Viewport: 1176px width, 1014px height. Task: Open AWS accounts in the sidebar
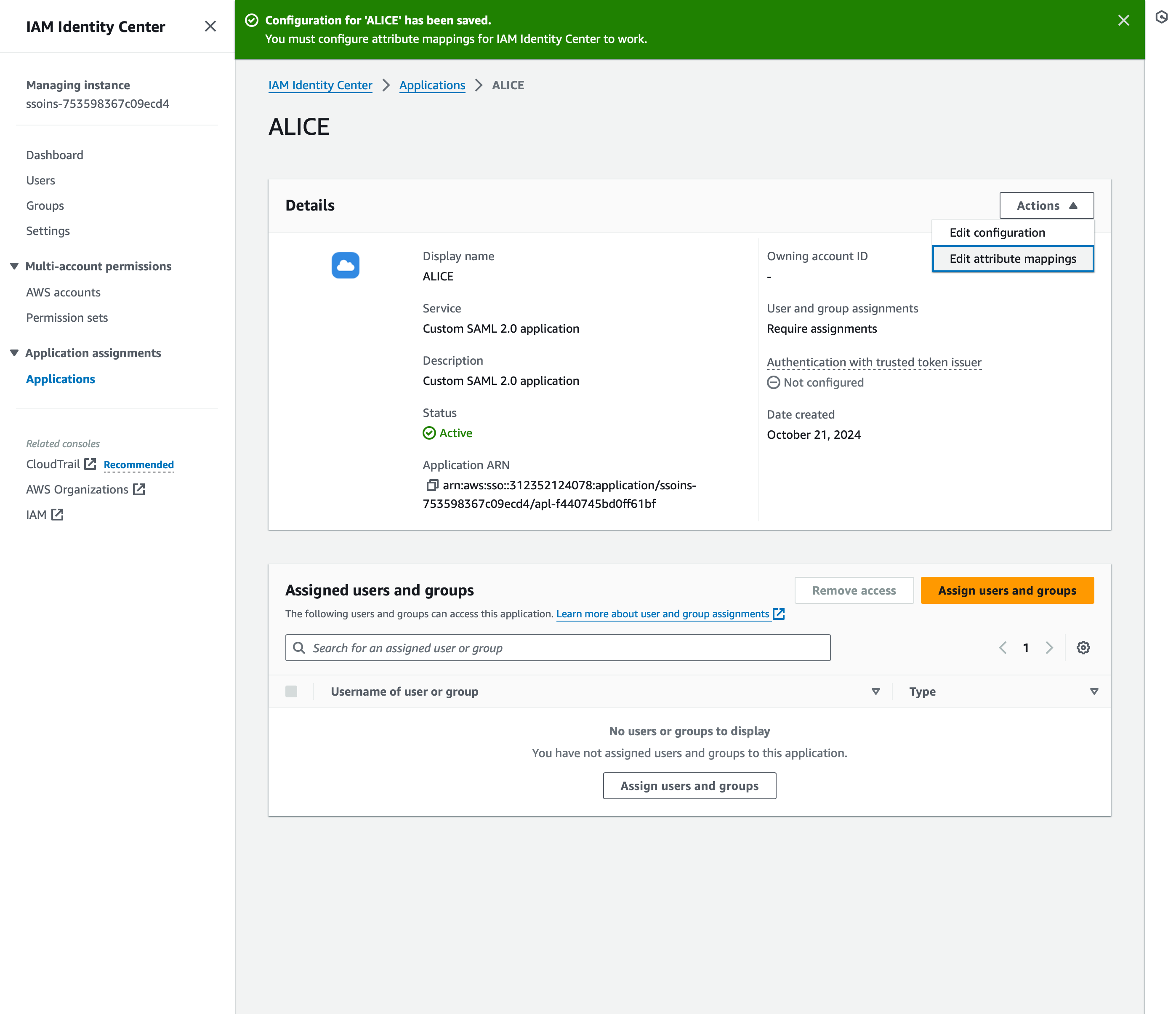point(63,292)
